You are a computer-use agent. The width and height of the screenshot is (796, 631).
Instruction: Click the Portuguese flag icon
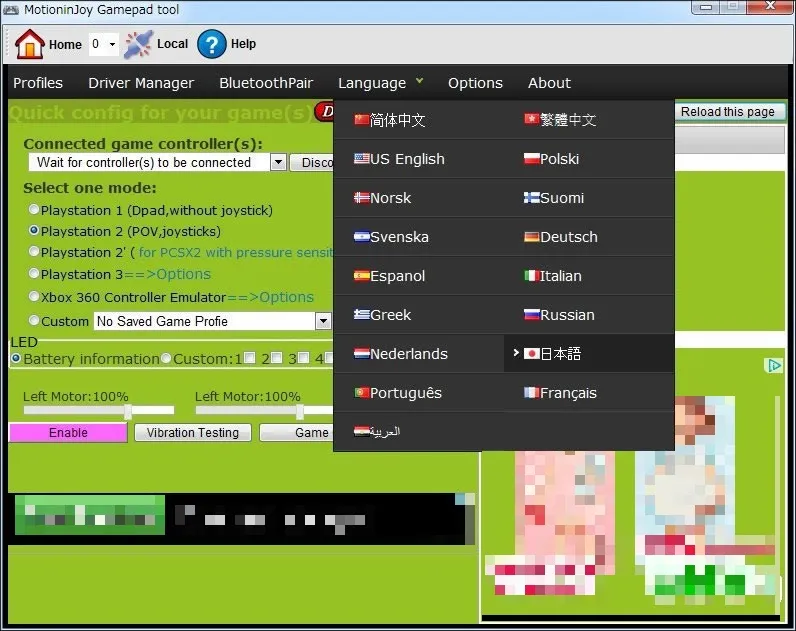coord(361,393)
